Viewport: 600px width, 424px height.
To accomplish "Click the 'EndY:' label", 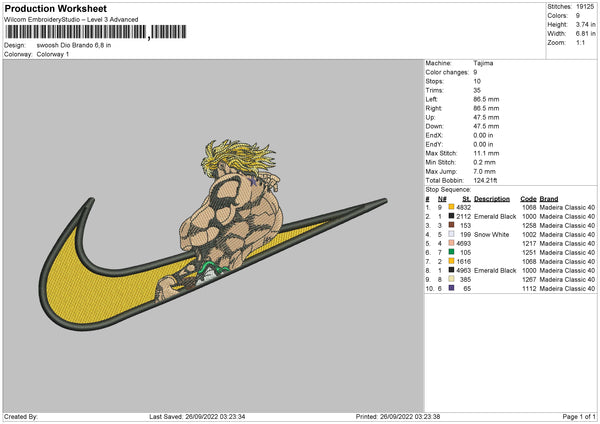I will pos(434,144).
